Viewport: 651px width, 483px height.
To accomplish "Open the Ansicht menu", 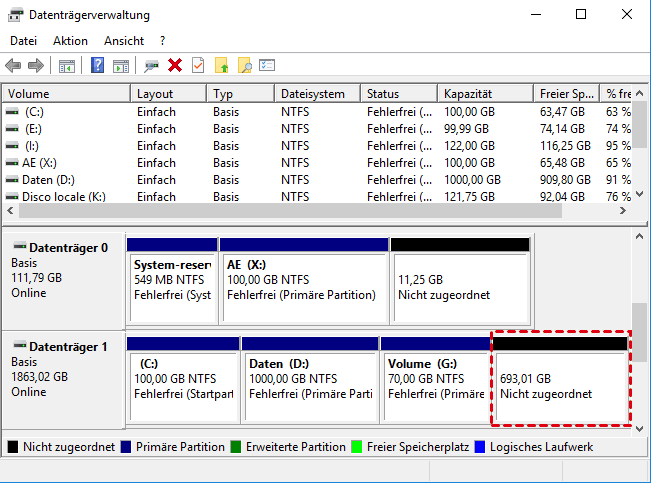I will click(x=124, y=41).
